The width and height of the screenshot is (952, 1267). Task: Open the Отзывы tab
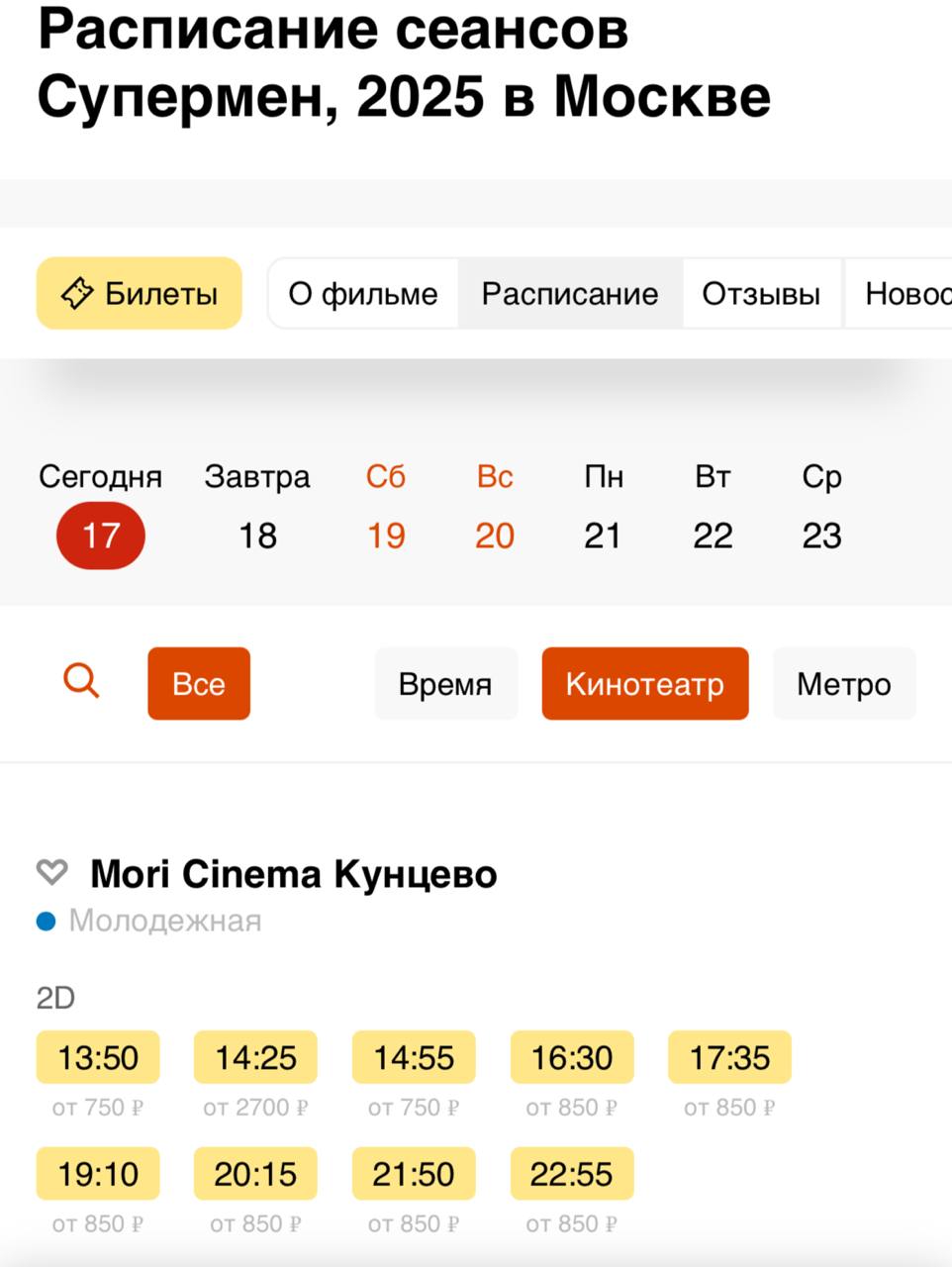click(x=761, y=294)
